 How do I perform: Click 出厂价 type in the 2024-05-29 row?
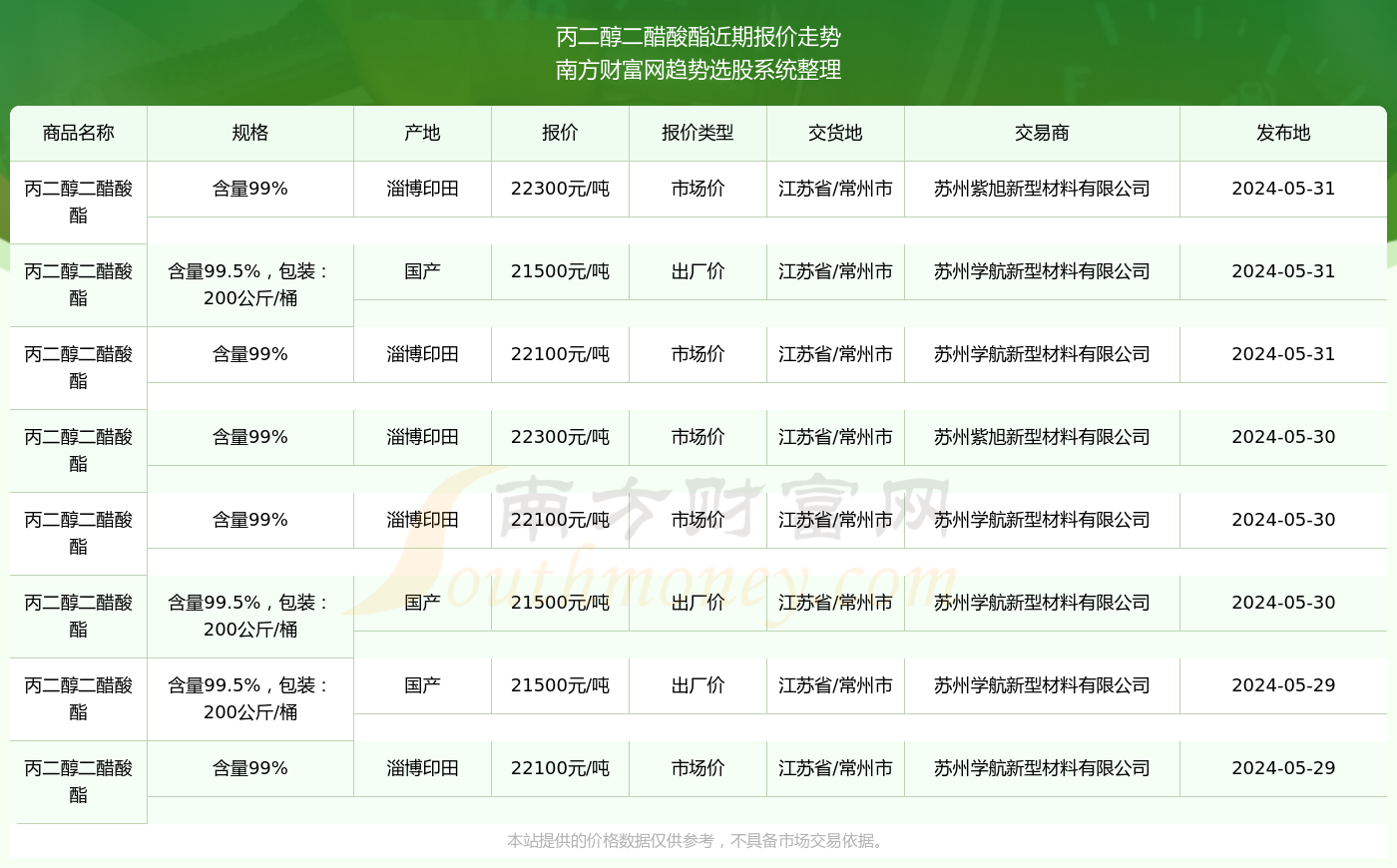698,685
